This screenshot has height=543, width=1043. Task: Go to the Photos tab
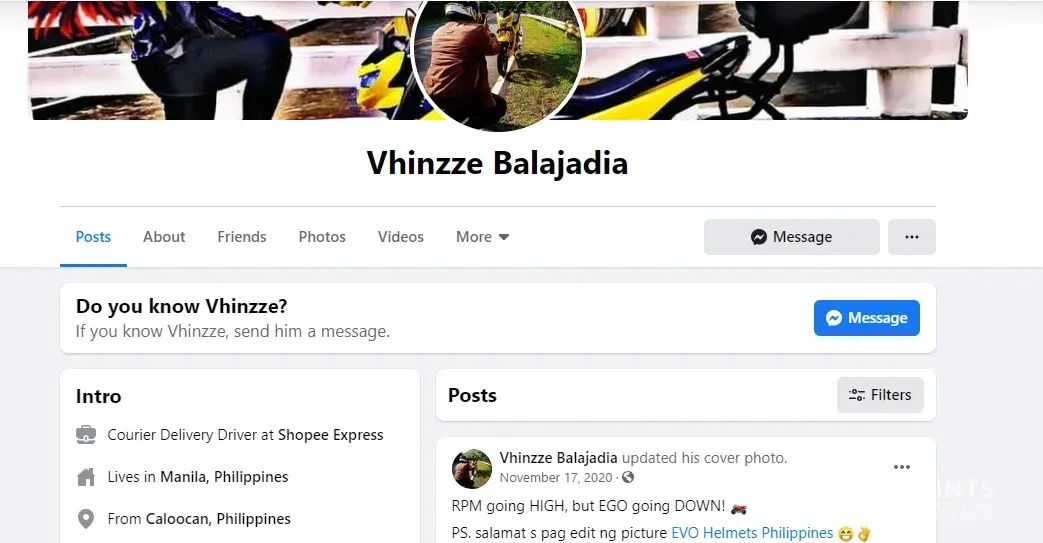[x=322, y=237]
